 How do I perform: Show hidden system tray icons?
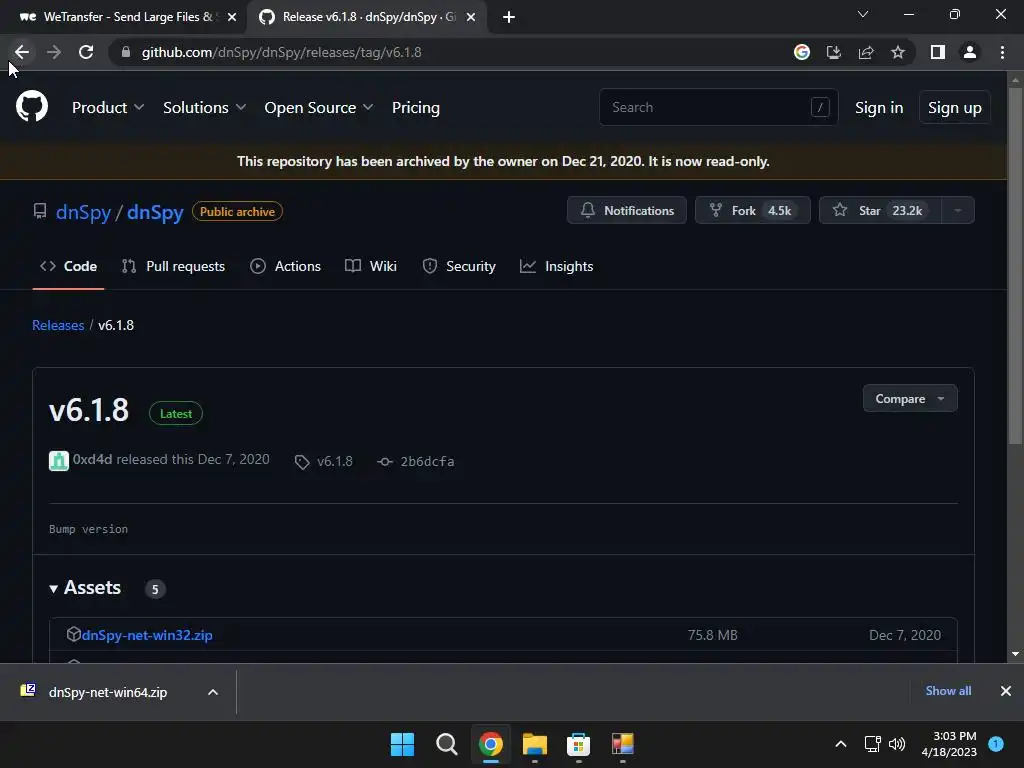[x=841, y=744]
